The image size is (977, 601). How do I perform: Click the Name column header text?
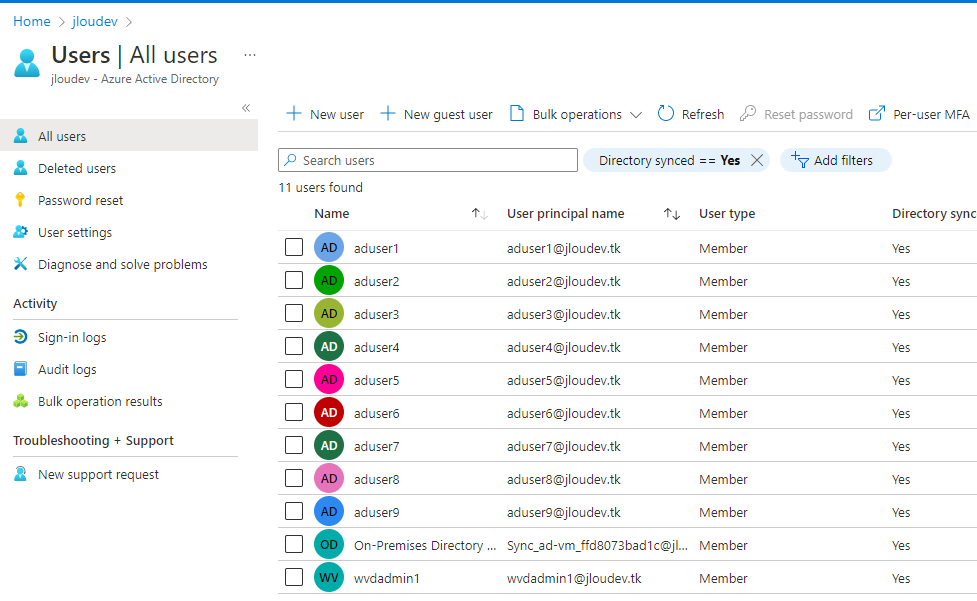pos(331,214)
